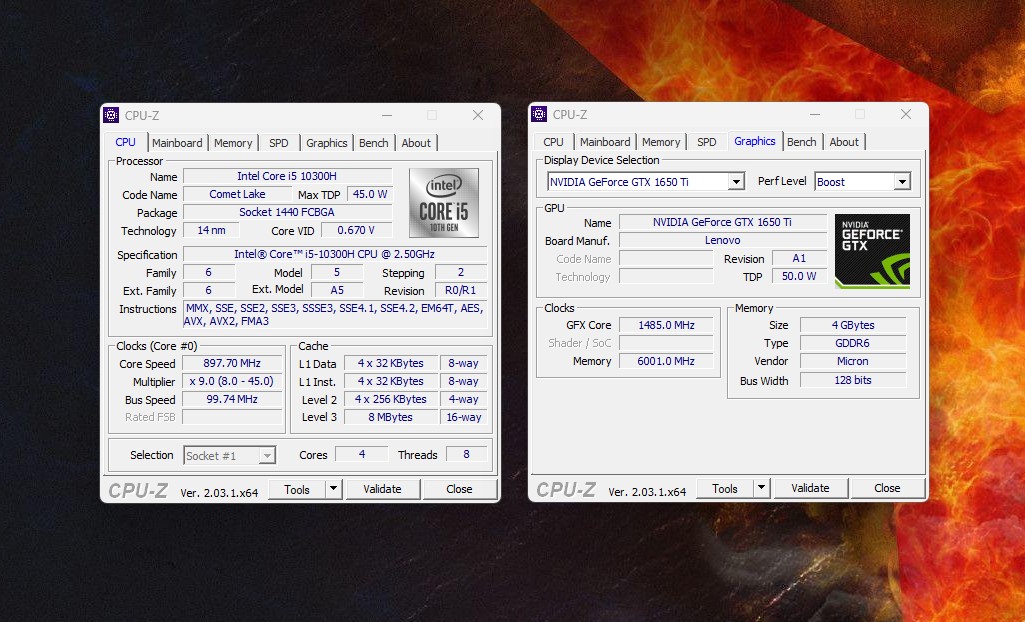The width and height of the screenshot is (1025, 622).
Task: Switch to Mainboard tab in left window
Action: pos(177,143)
